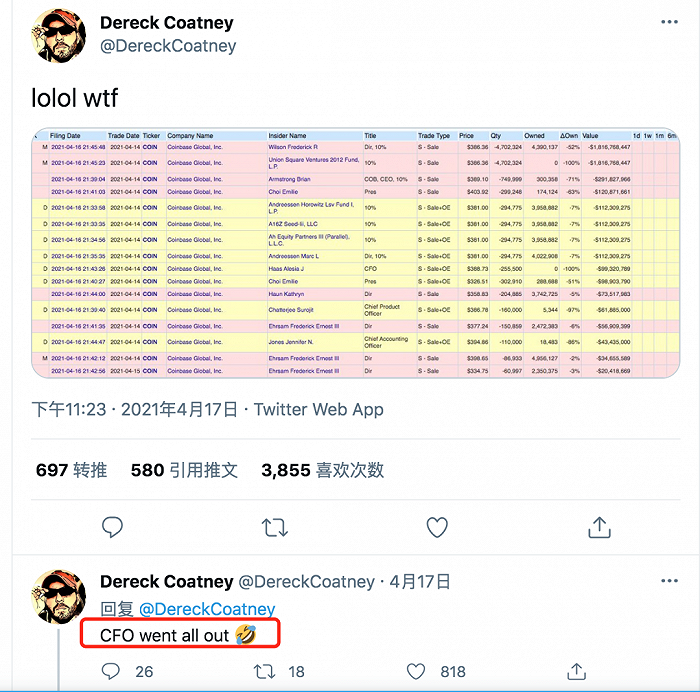The height and width of the screenshot is (692, 700).
Task: Share the 'CFO went all out' reply
Action: coord(577,671)
